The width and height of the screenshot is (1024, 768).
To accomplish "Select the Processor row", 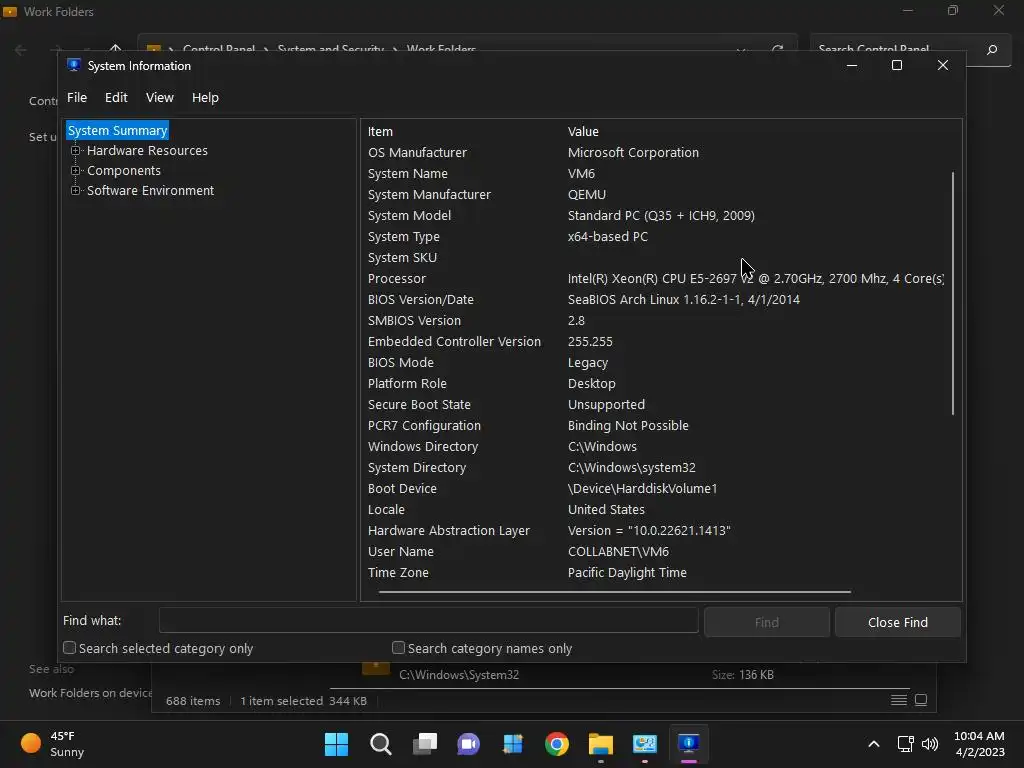I will pyautogui.click(x=655, y=278).
